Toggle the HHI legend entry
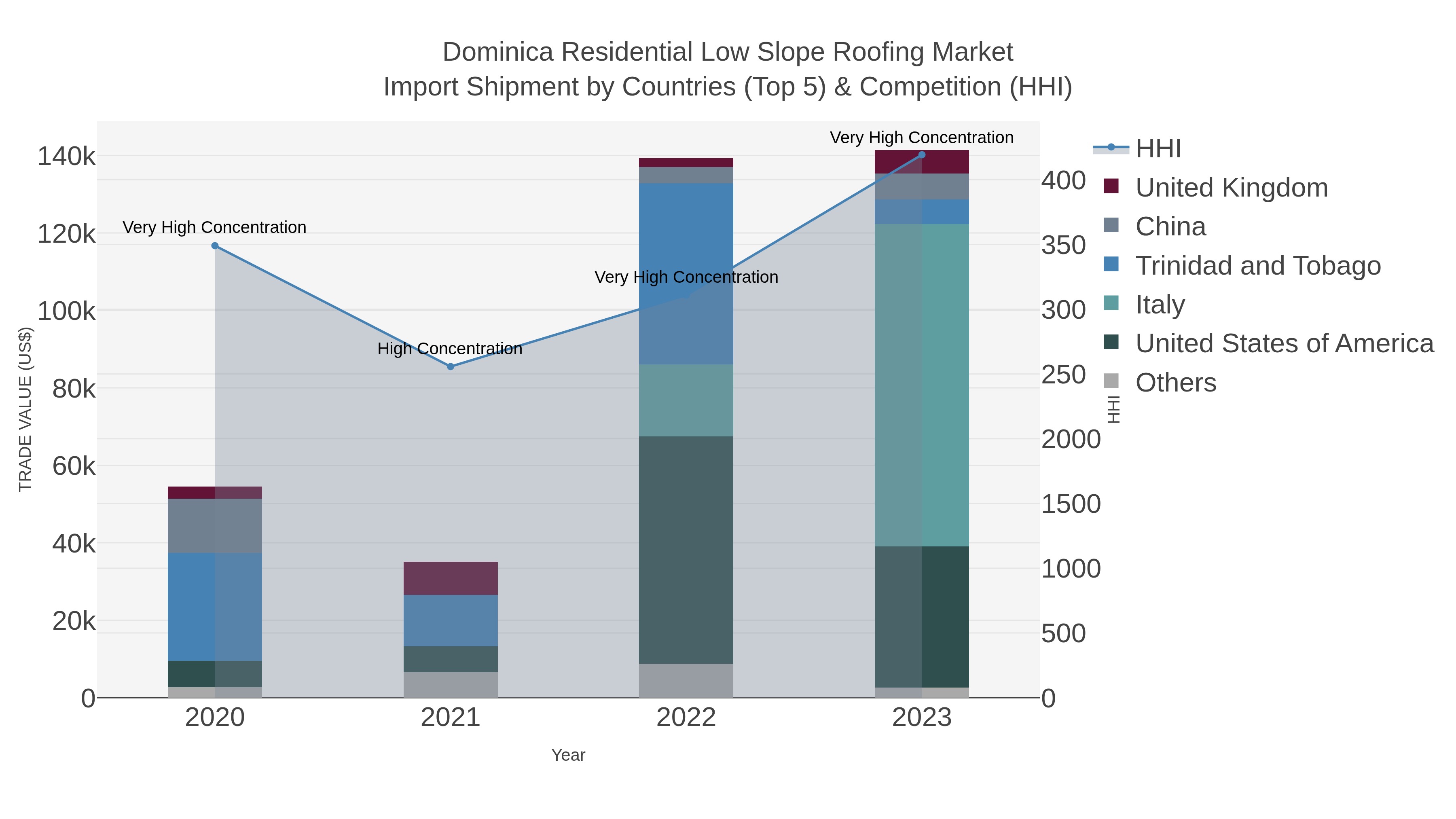This screenshot has height=819, width=1456. tap(1137, 149)
